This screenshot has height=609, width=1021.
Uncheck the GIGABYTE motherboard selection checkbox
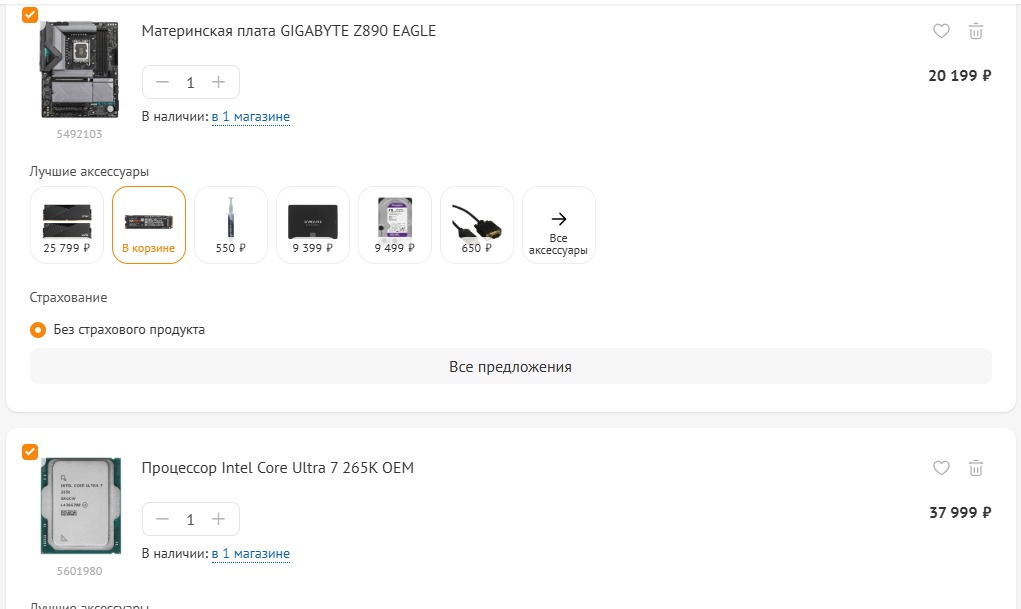coord(30,14)
